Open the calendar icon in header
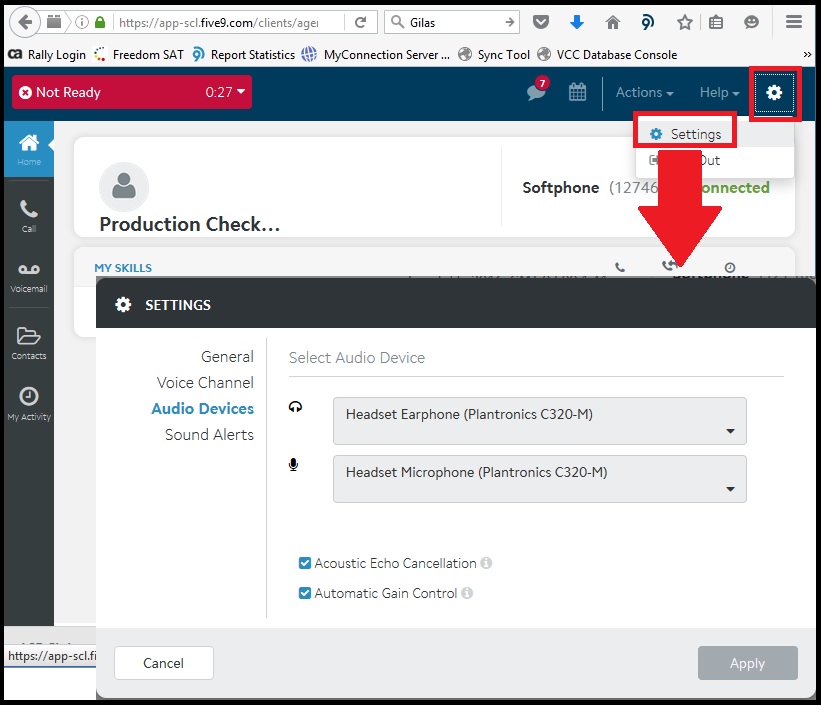821x705 pixels. tap(577, 92)
